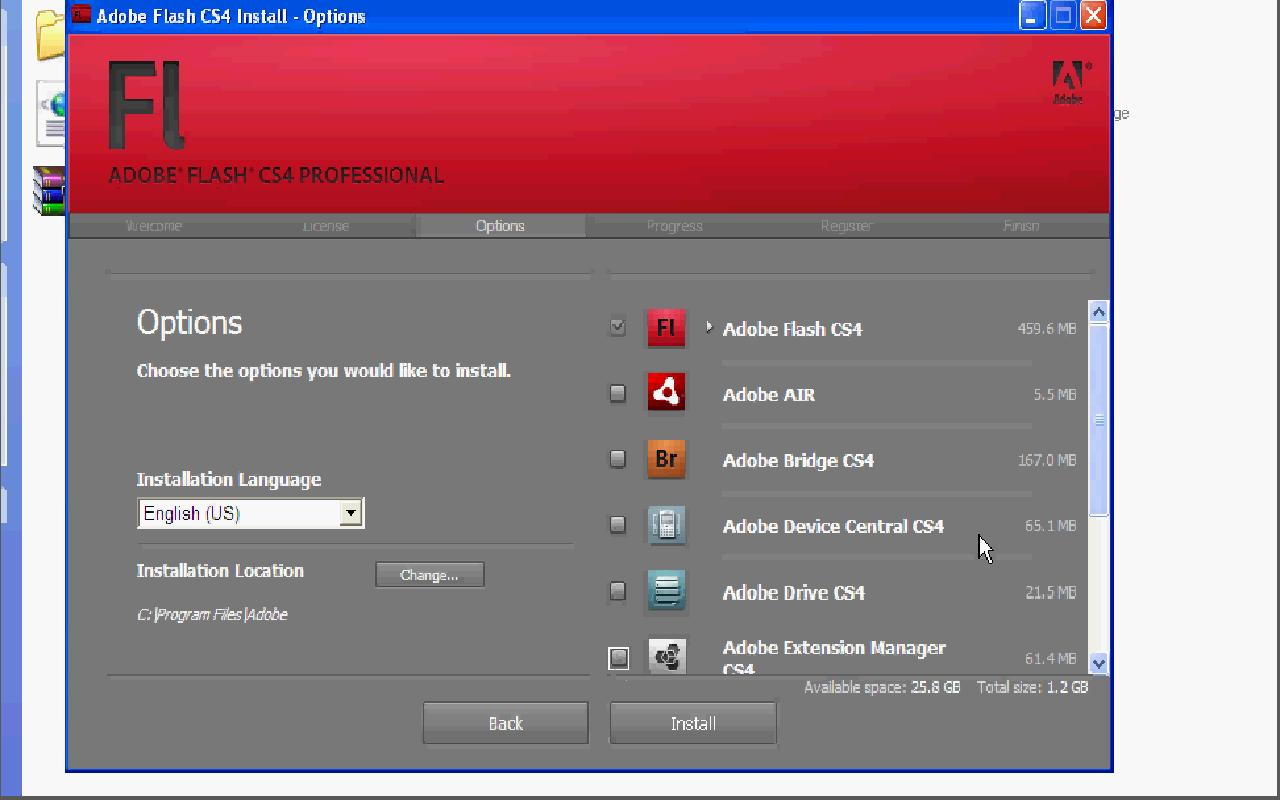Click the WinRAR archive icon on the desktop

(x=50, y=190)
